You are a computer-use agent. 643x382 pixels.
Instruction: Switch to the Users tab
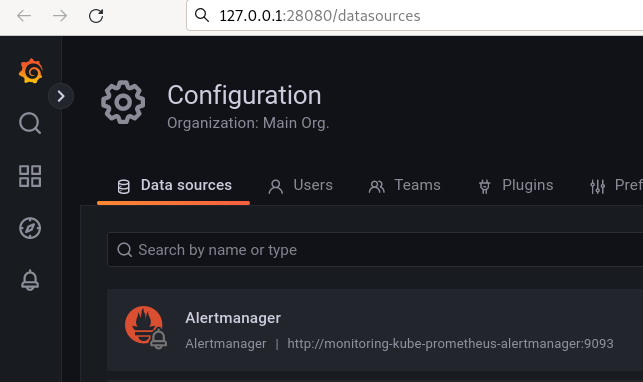tap(300, 186)
